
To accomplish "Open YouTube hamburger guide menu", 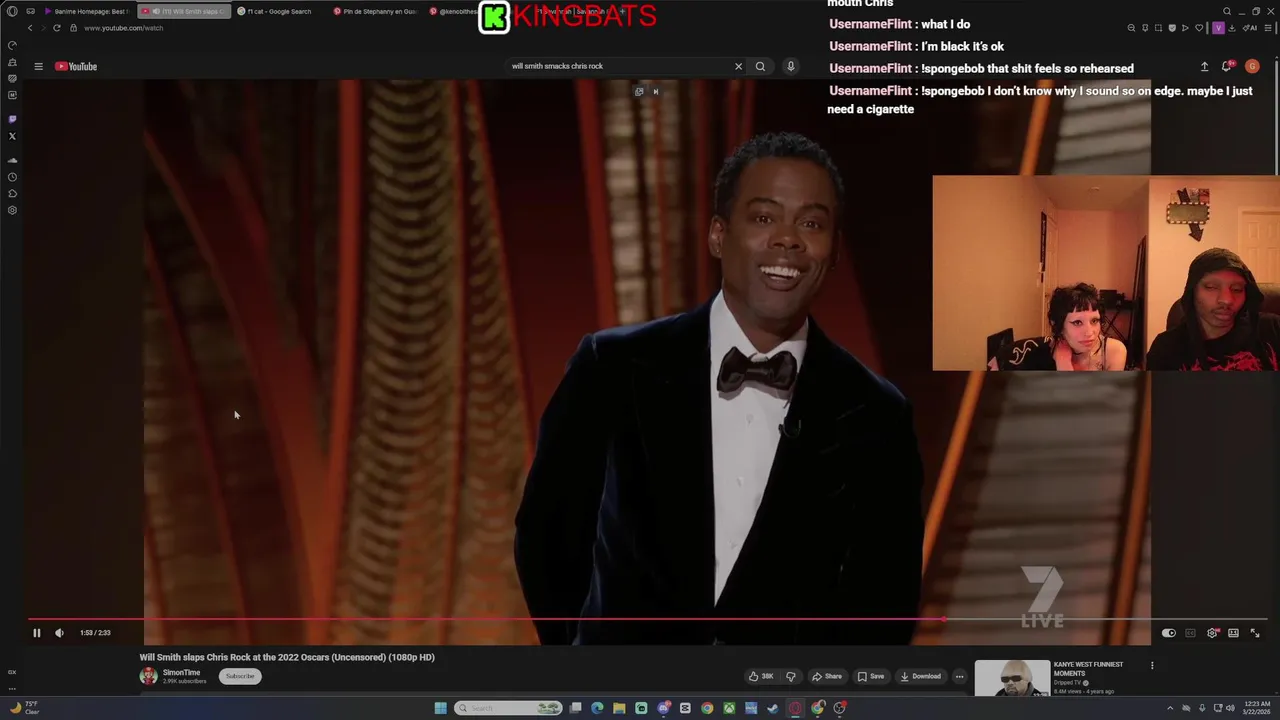I will [x=38, y=66].
